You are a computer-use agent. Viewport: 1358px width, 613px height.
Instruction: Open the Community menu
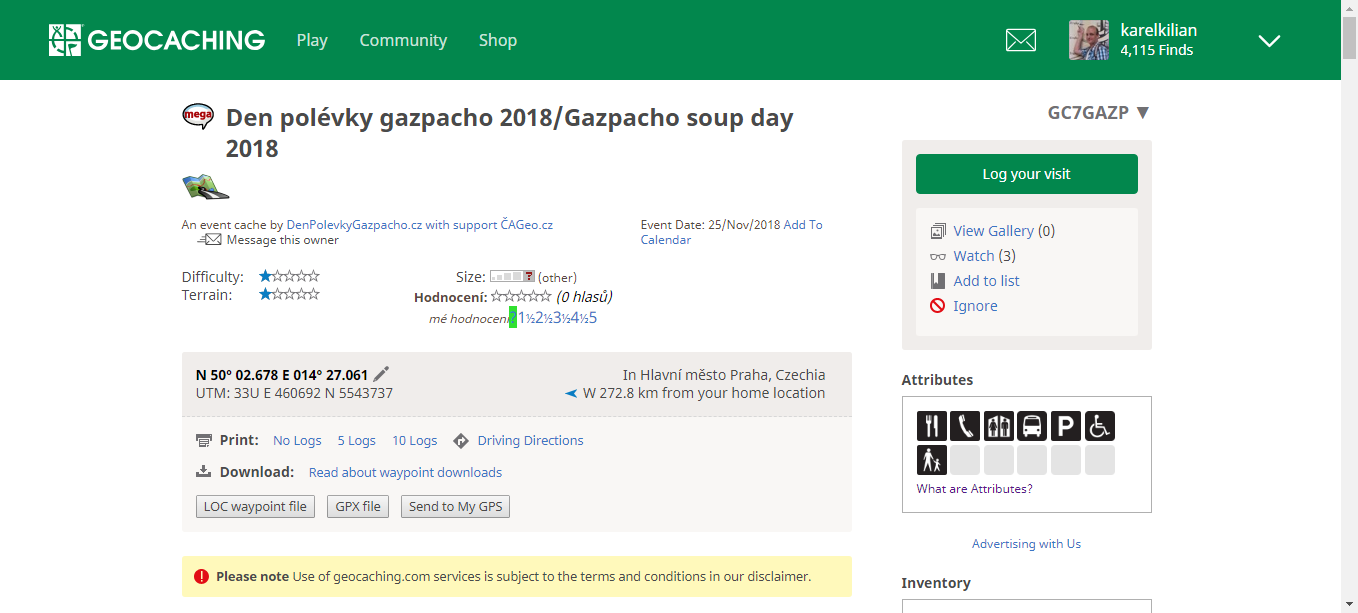[403, 40]
